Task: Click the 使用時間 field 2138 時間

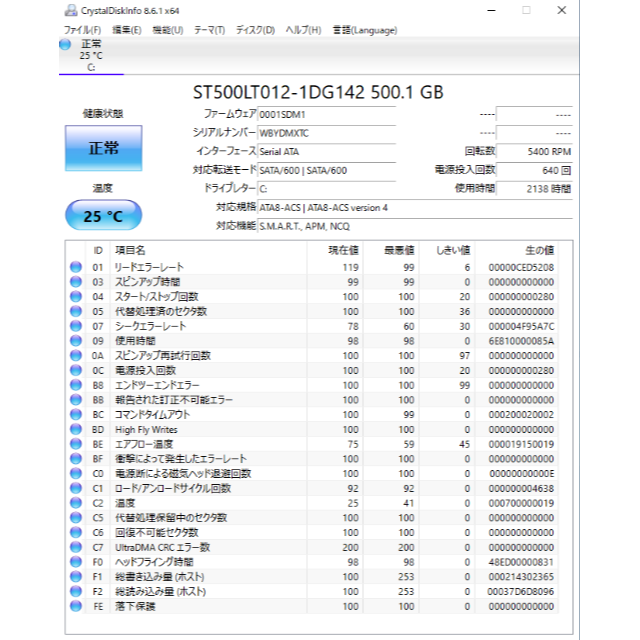Action: (534, 189)
